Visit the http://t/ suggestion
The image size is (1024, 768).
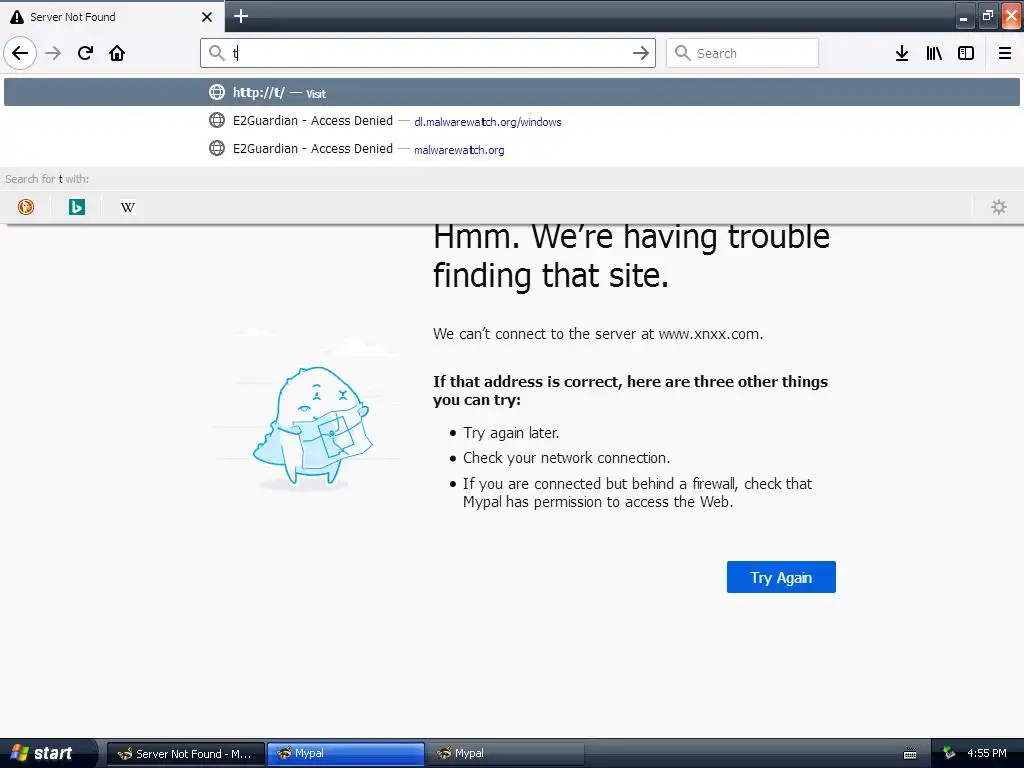point(512,92)
